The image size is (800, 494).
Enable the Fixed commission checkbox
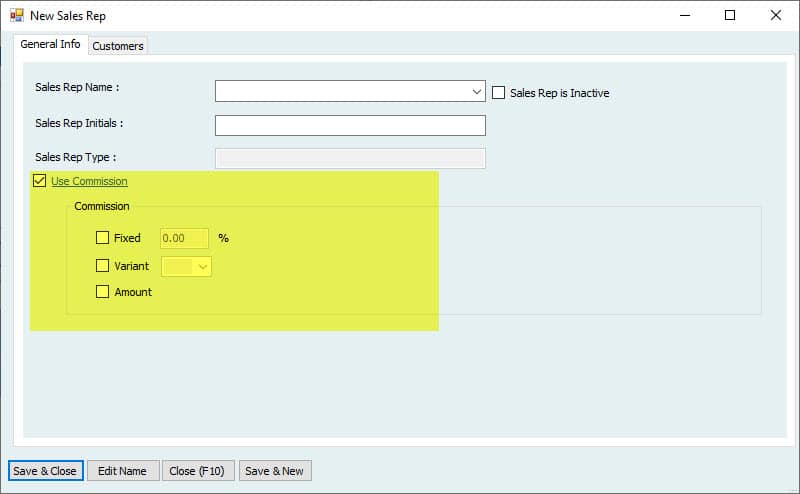[102, 238]
